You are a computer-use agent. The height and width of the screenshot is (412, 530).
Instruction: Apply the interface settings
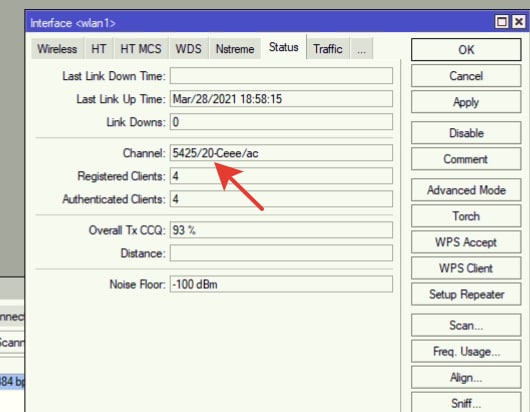tap(466, 102)
